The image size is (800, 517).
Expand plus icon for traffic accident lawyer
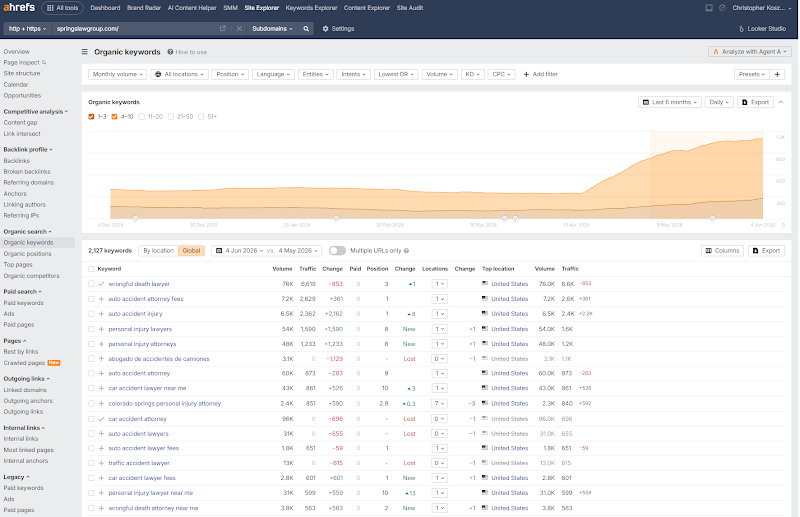point(102,463)
